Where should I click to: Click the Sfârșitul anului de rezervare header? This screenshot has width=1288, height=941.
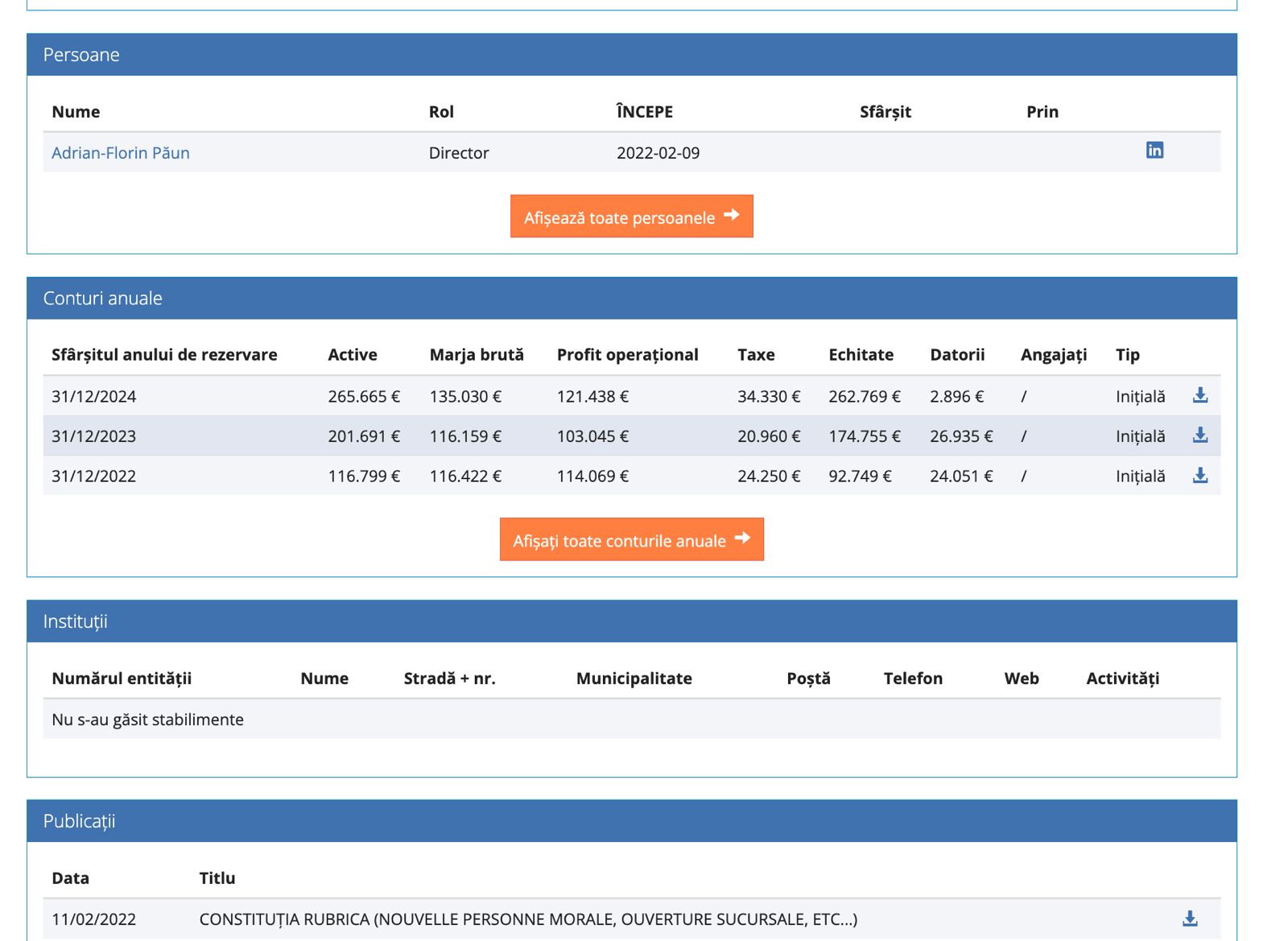coord(164,355)
